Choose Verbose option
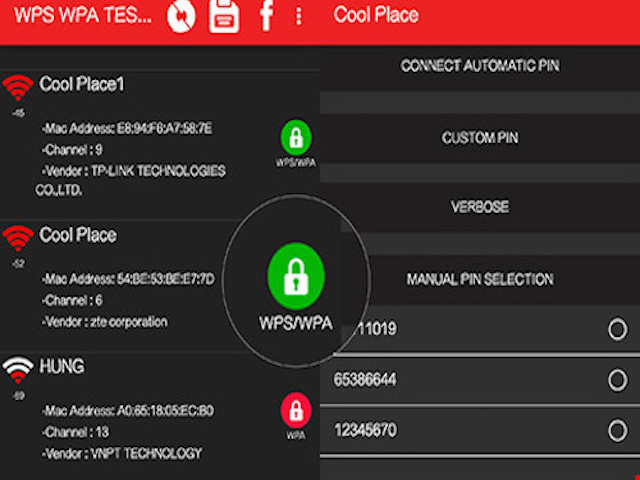This screenshot has height=480, width=640. click(x=480, y=207)
